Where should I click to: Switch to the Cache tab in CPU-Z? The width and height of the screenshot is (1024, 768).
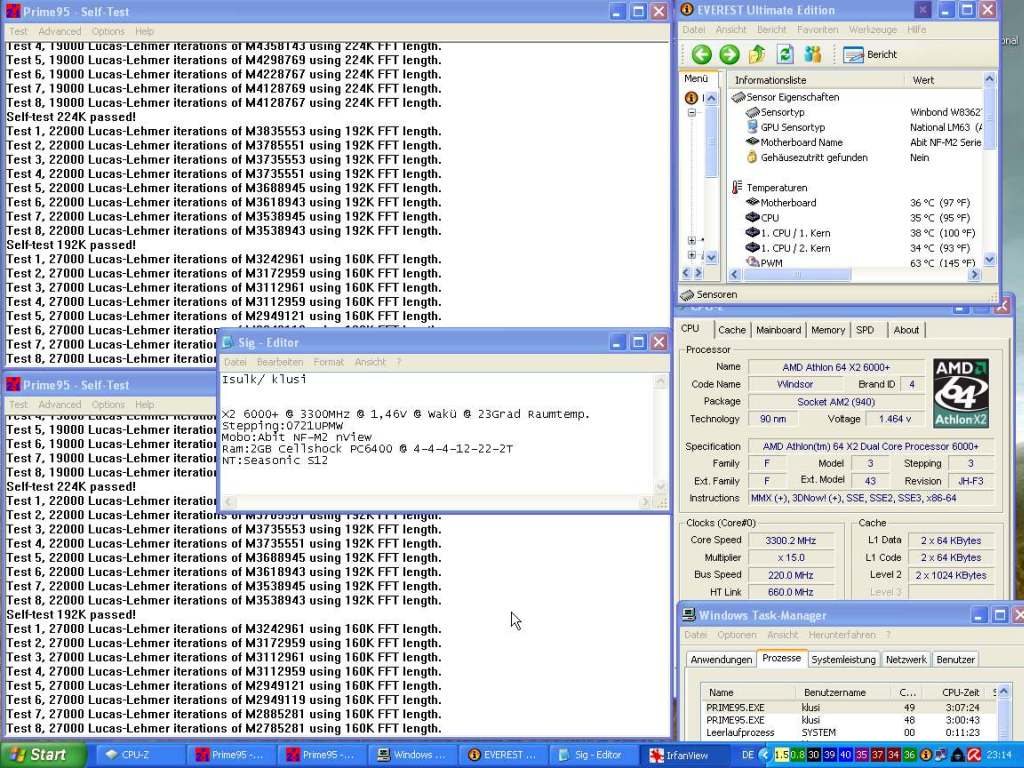coord(731,330)
